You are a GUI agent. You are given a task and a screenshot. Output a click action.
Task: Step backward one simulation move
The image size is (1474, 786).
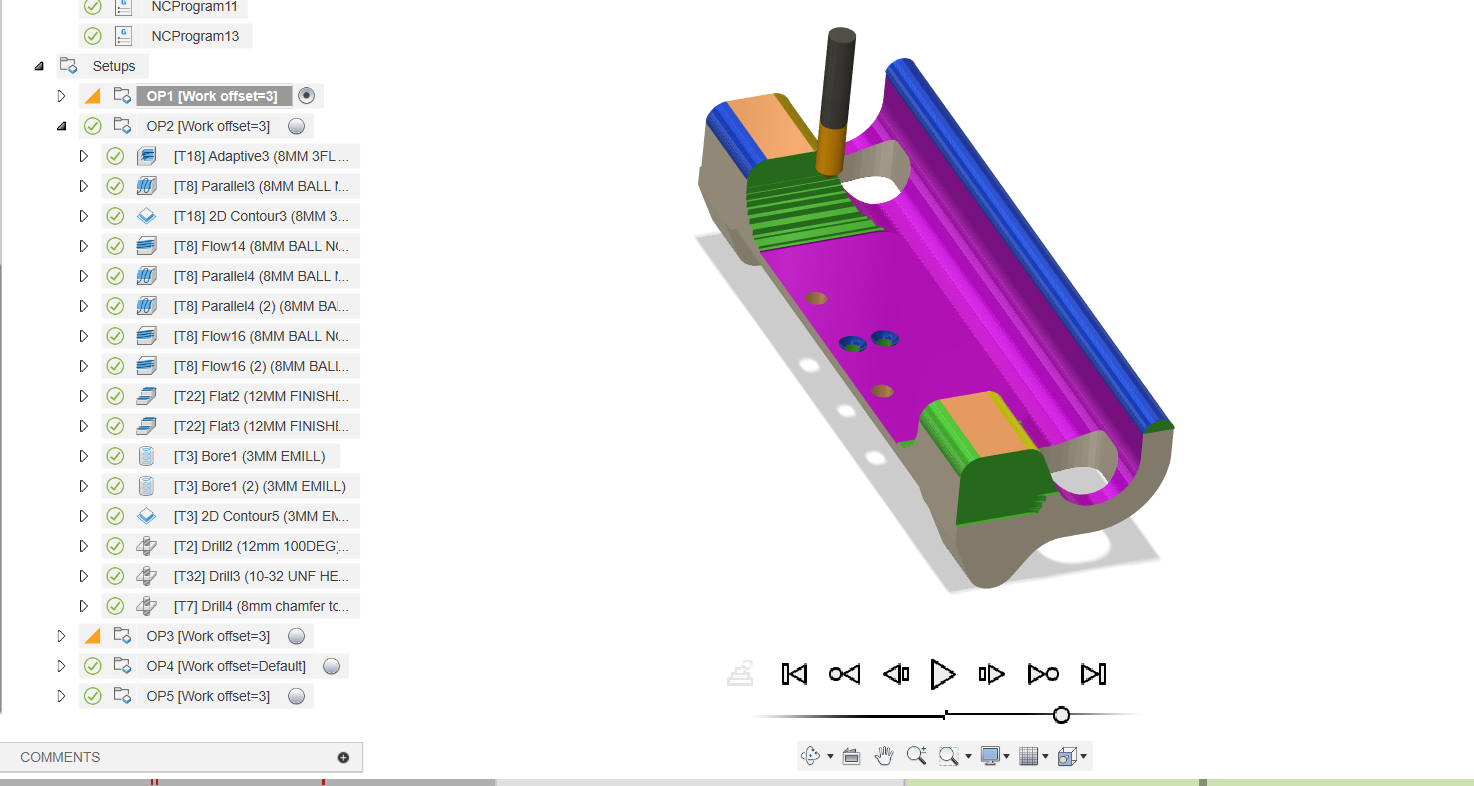(896, 674)
